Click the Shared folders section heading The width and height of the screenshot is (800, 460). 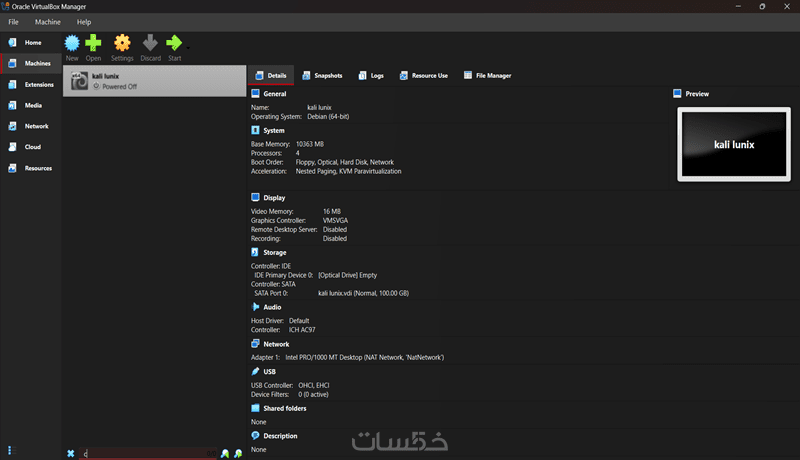click(285, 408)
